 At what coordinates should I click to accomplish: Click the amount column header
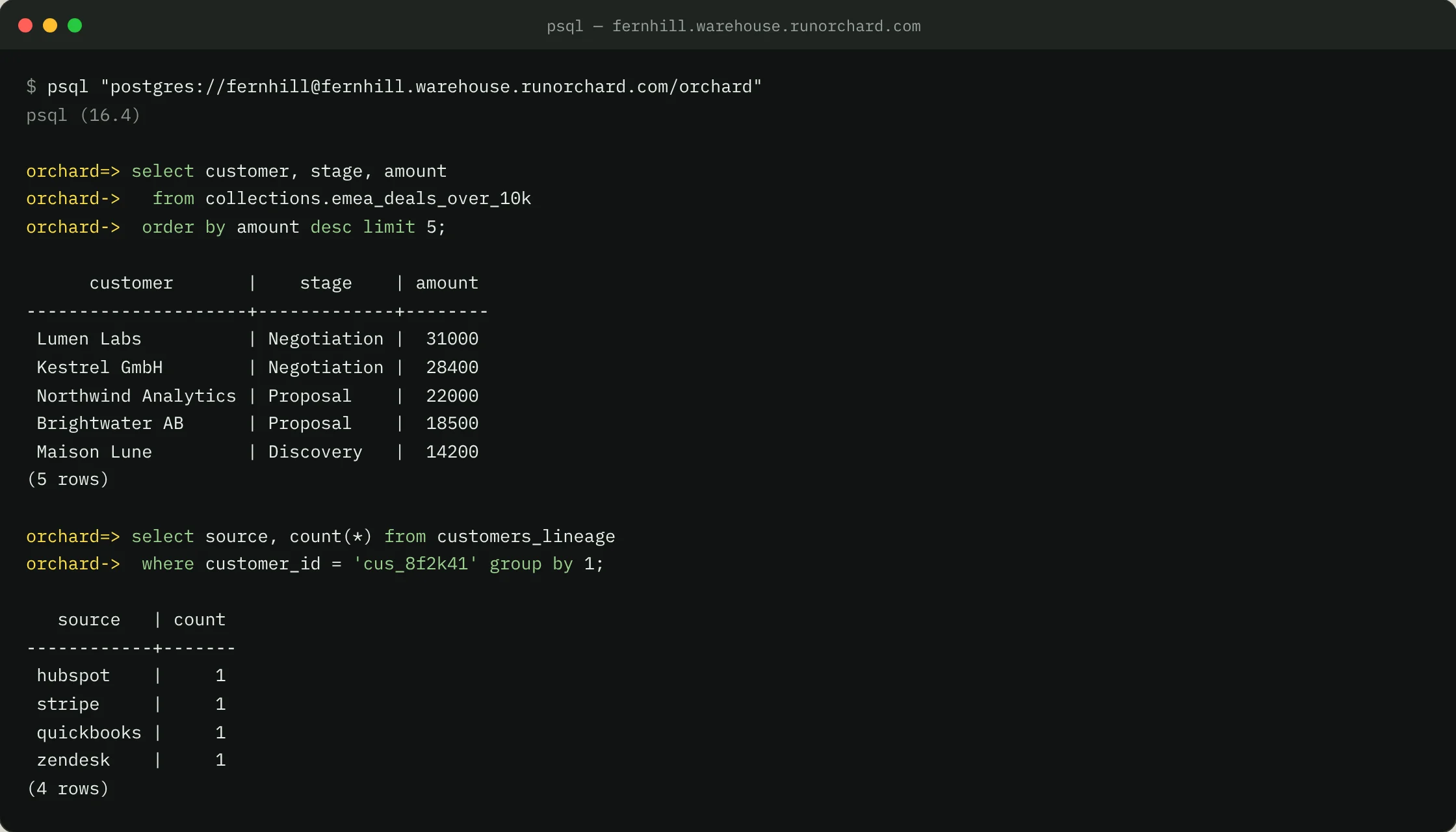[447, 283]
